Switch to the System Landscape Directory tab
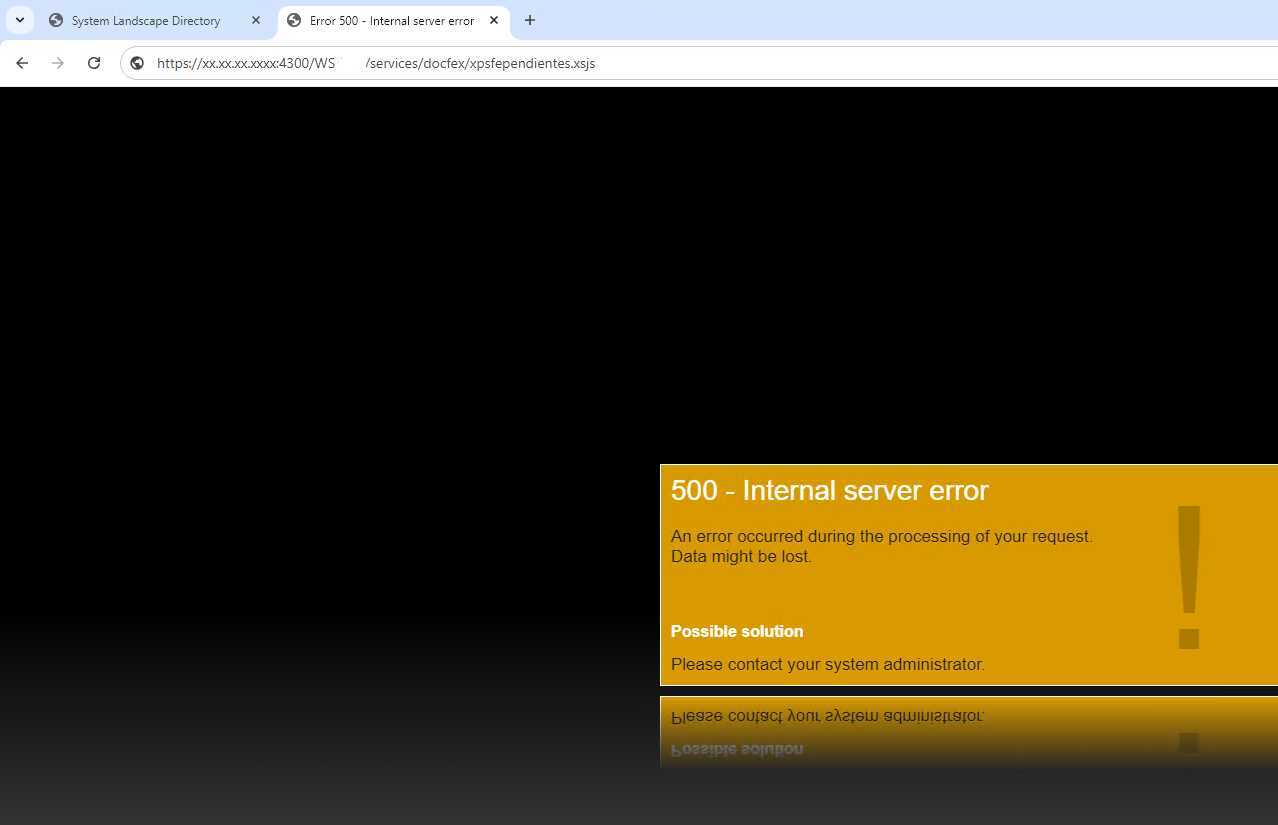The height and width of the screenshot is (825, 1278). coord(146,21)
